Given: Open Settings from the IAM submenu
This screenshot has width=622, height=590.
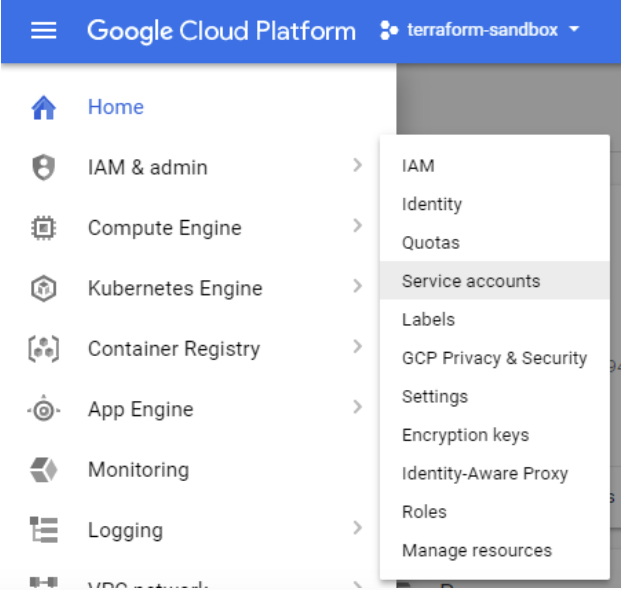Looking at the screenshot, I should point(495,396).
